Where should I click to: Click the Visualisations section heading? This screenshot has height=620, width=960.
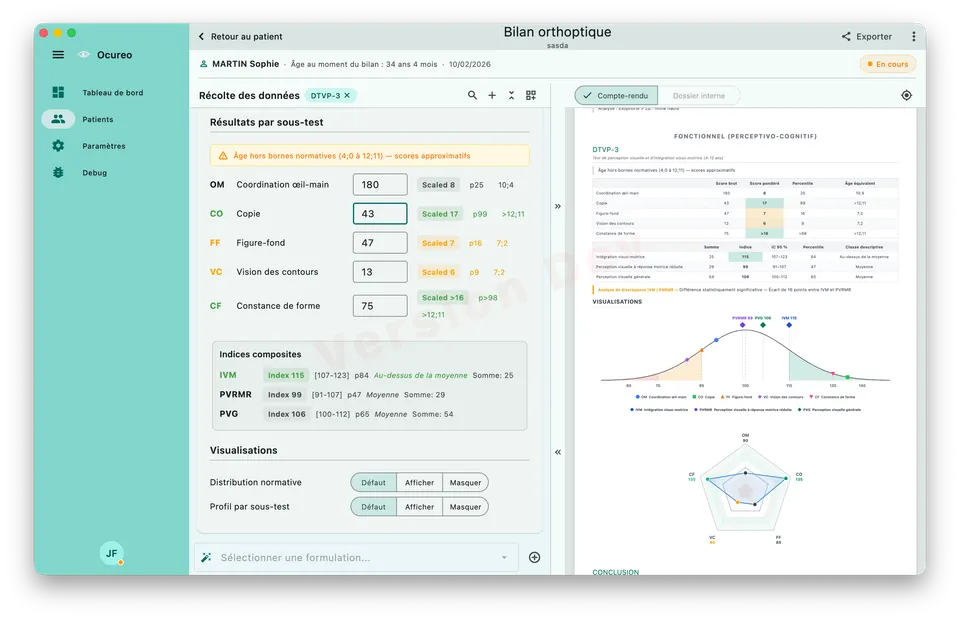click(x=244, y=450)
